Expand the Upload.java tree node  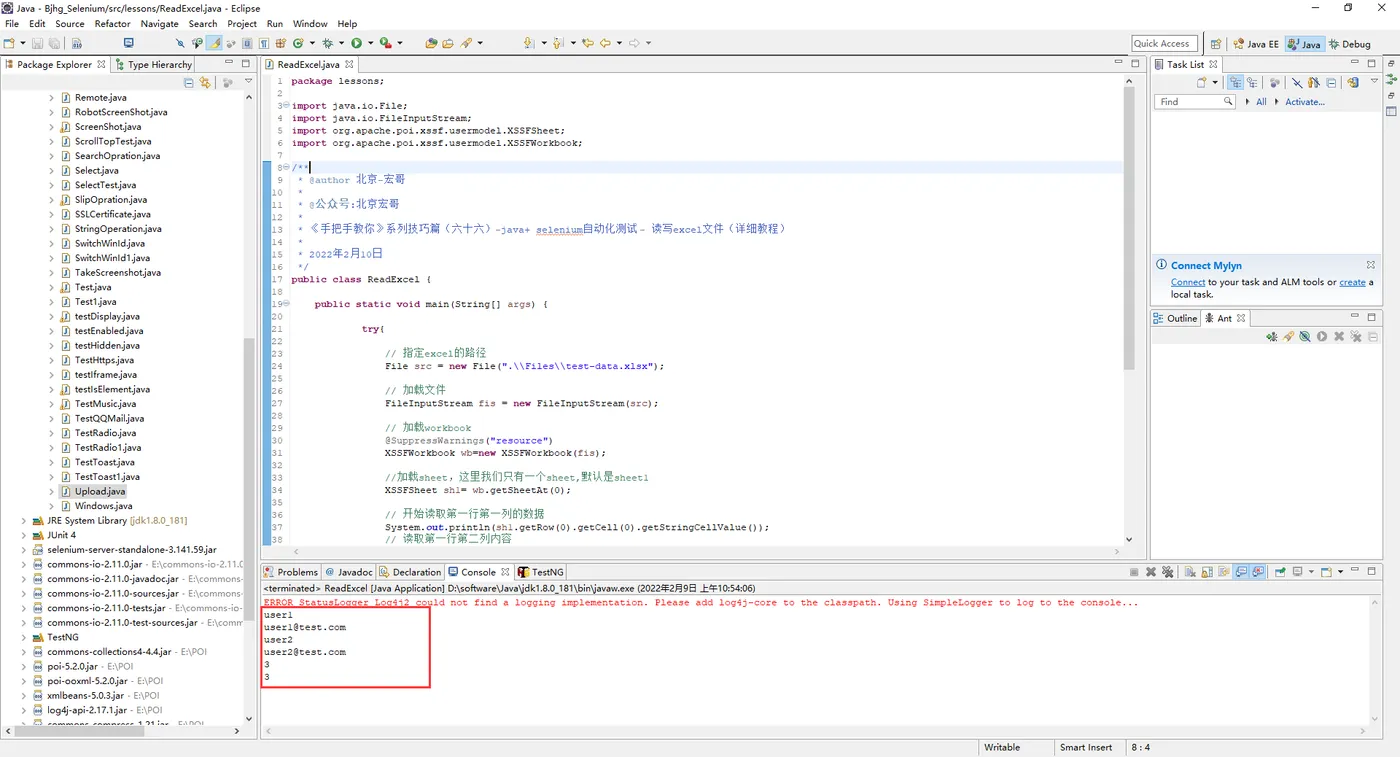[52, 492]
